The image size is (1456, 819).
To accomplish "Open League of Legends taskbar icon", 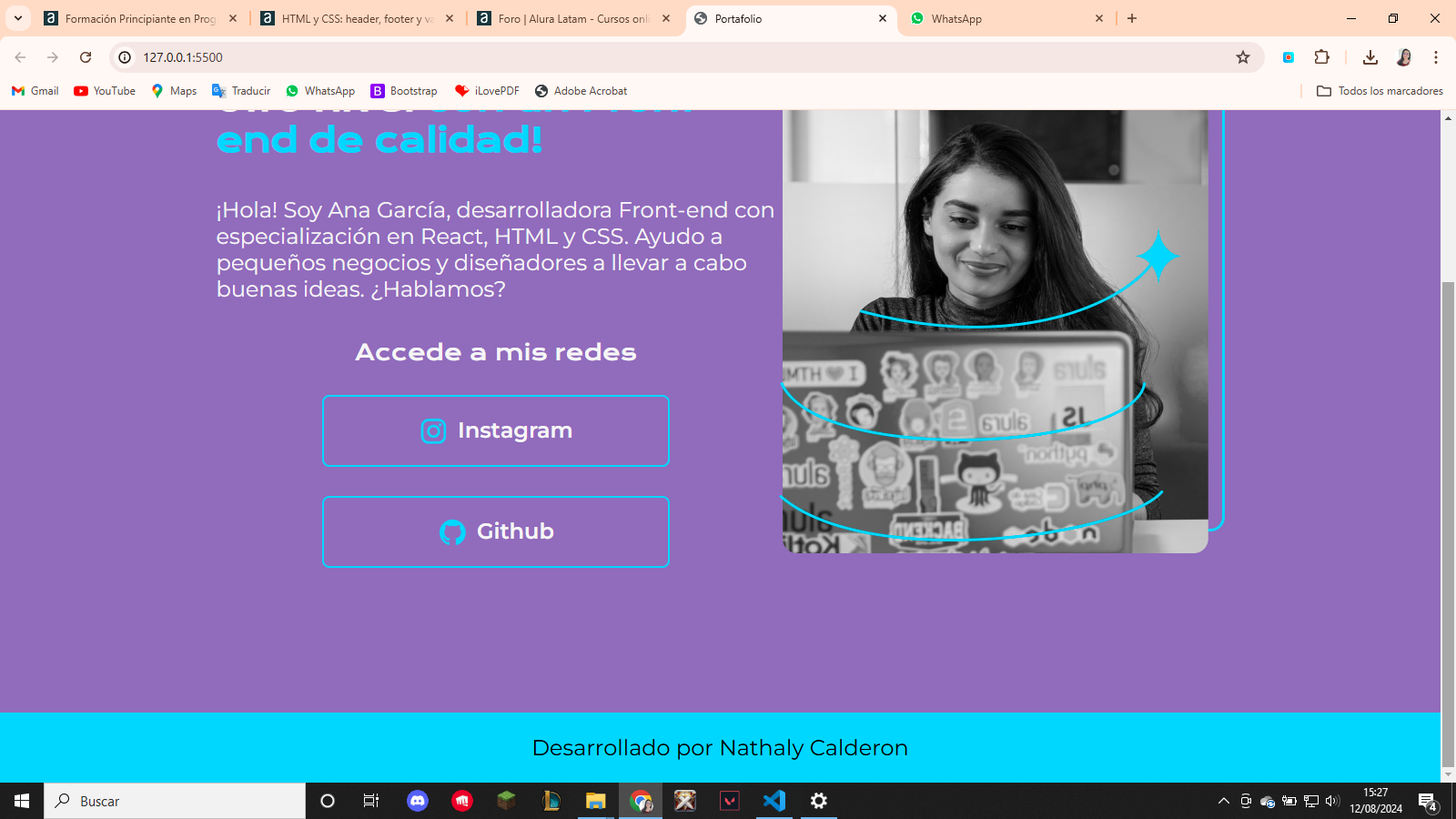I will (551, 801).
